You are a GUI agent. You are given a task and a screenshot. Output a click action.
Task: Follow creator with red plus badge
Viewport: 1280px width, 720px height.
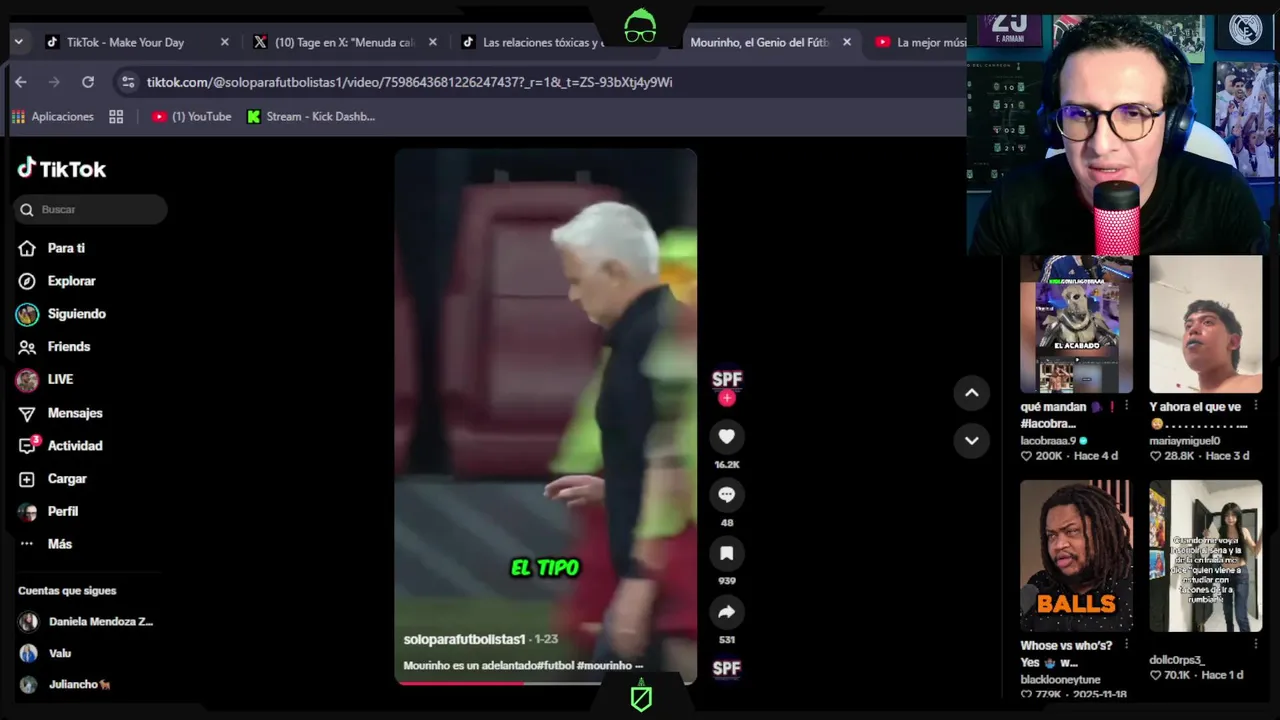point(727,398)
